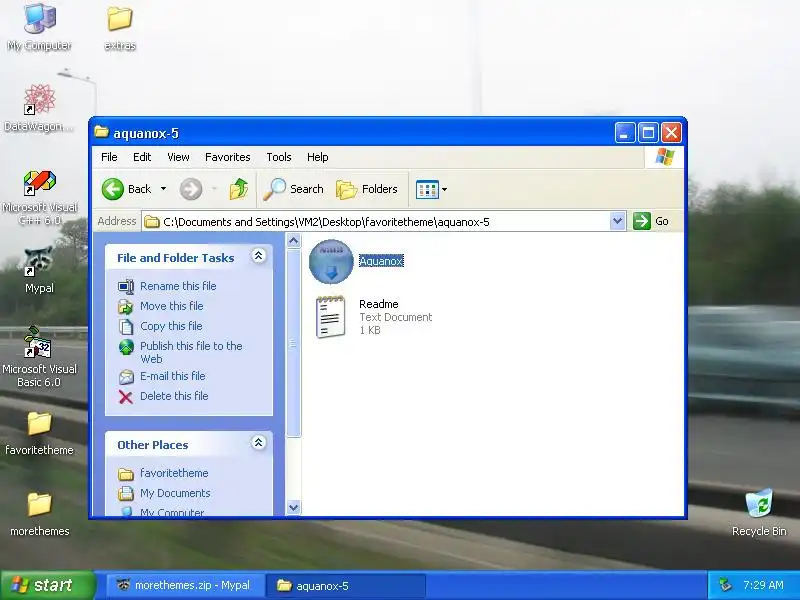
Task: Click the aquanox-5 window title folder icon
Action: point(102,133)
